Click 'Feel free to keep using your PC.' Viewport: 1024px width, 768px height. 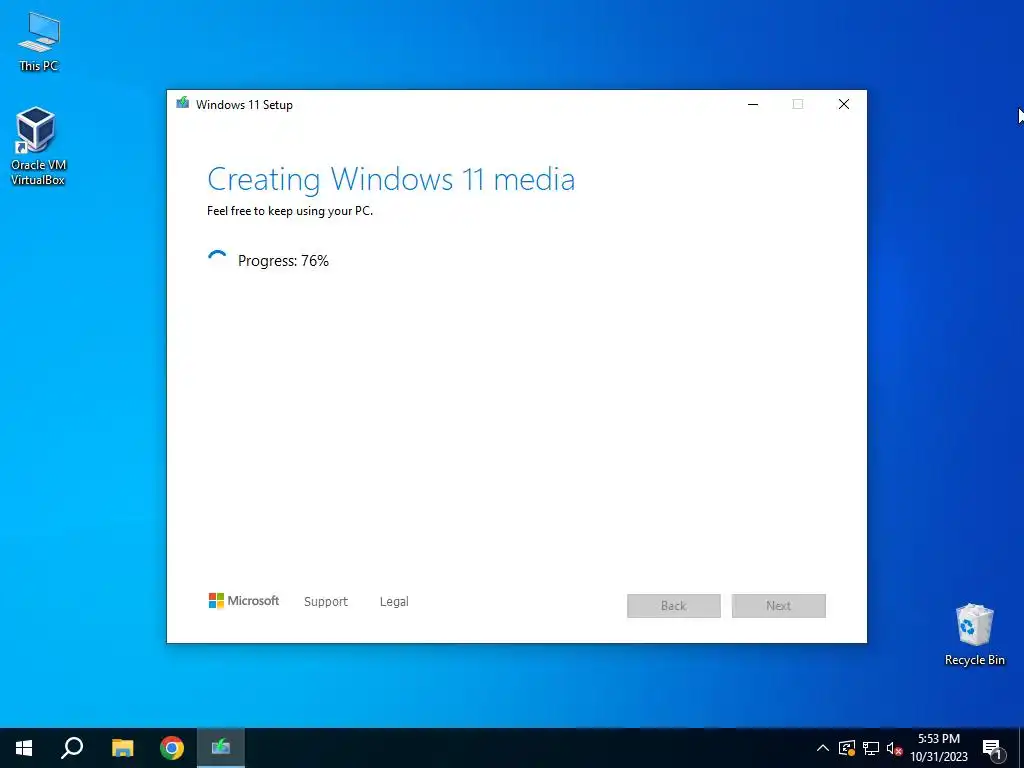[x=290, y=211]
